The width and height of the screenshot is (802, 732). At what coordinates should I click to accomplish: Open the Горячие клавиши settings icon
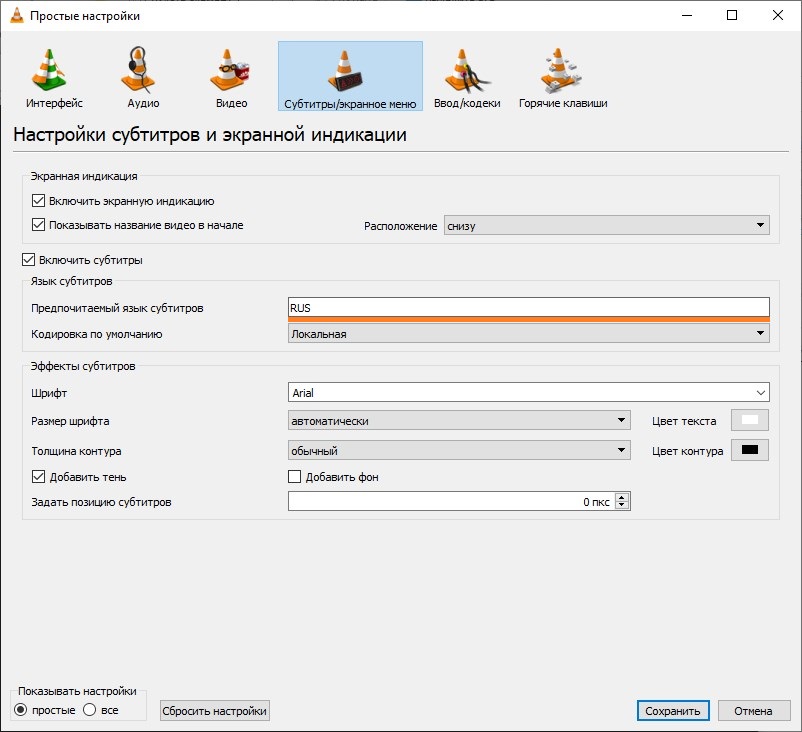tap(562, 72)
